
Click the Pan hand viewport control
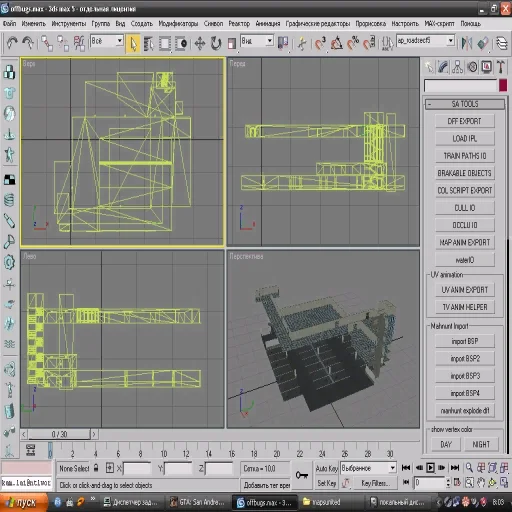(x=481, y=482)
